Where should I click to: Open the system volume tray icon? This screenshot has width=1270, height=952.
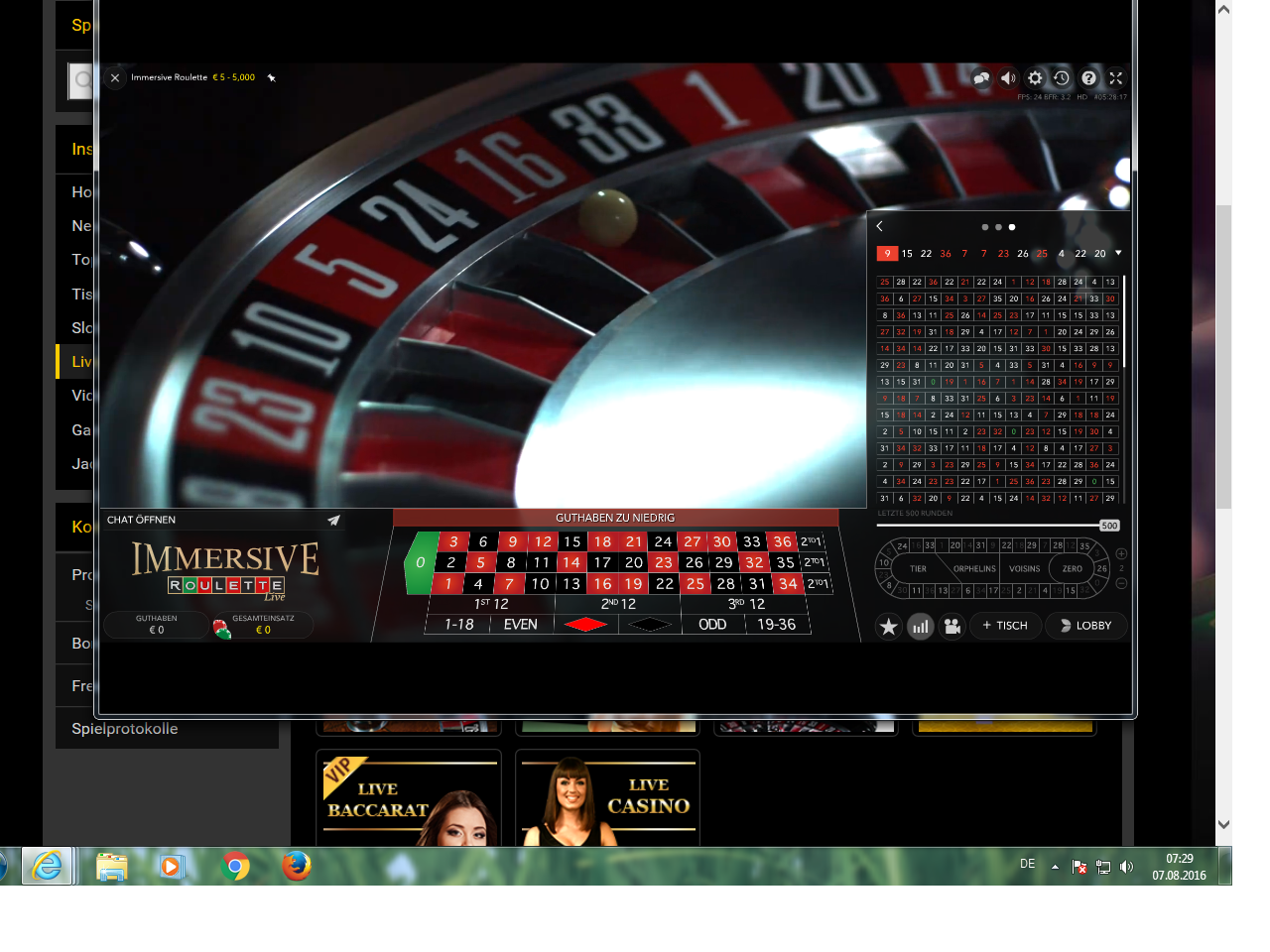[x=1126, y=867]
